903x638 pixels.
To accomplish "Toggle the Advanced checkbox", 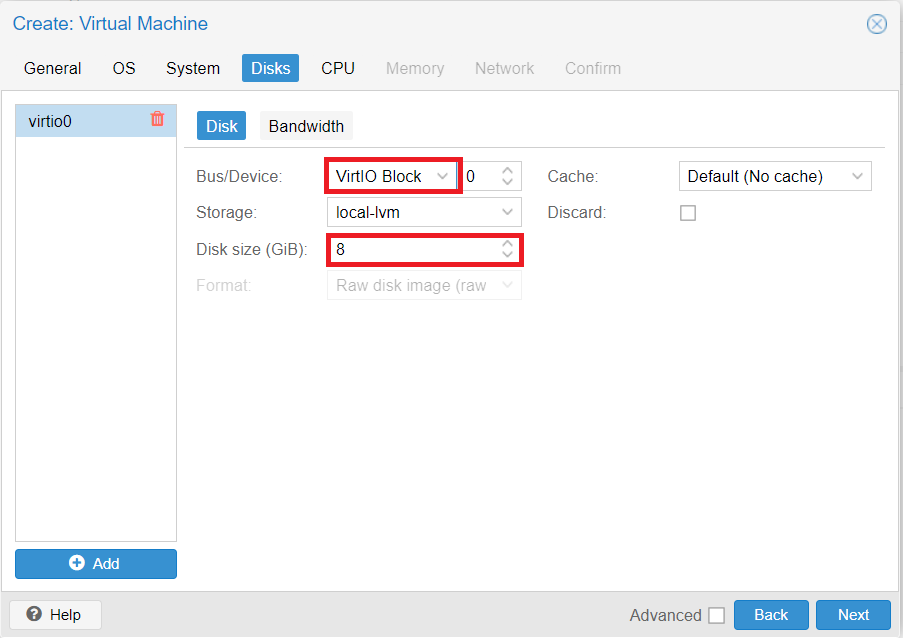I will (x=716, y=616).
